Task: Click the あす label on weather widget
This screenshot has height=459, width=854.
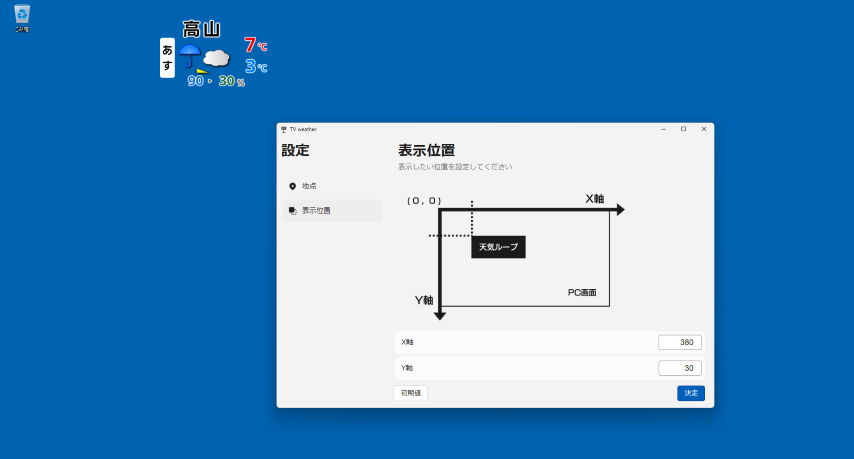Action: tap(167, 58)
